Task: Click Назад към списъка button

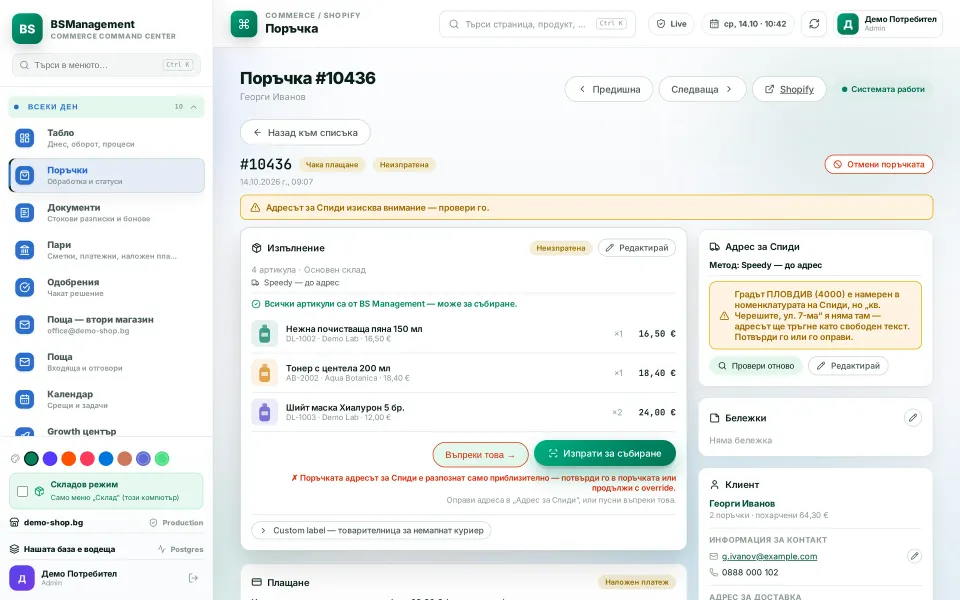Action: 305,132
